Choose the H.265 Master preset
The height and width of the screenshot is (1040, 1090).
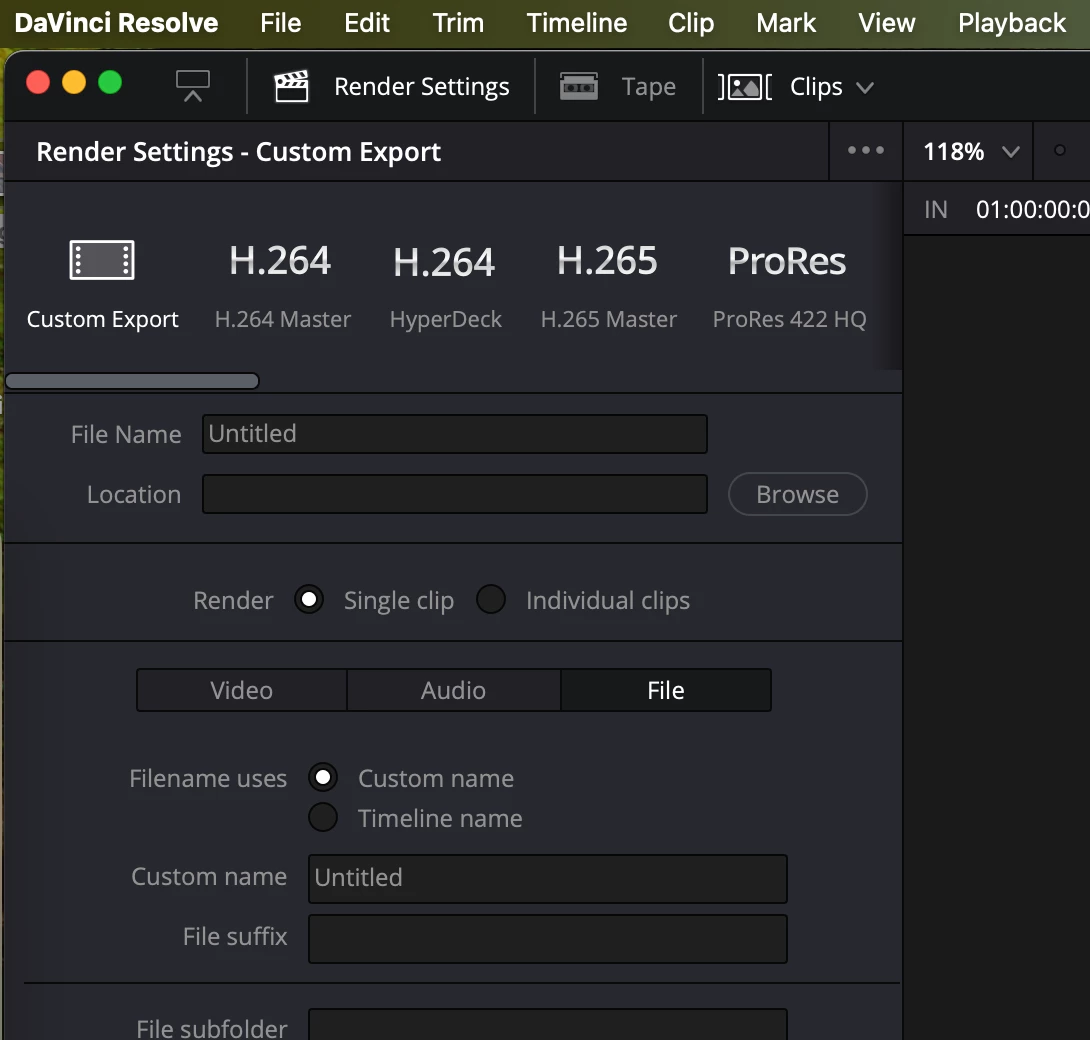click(x=608, y=285)
